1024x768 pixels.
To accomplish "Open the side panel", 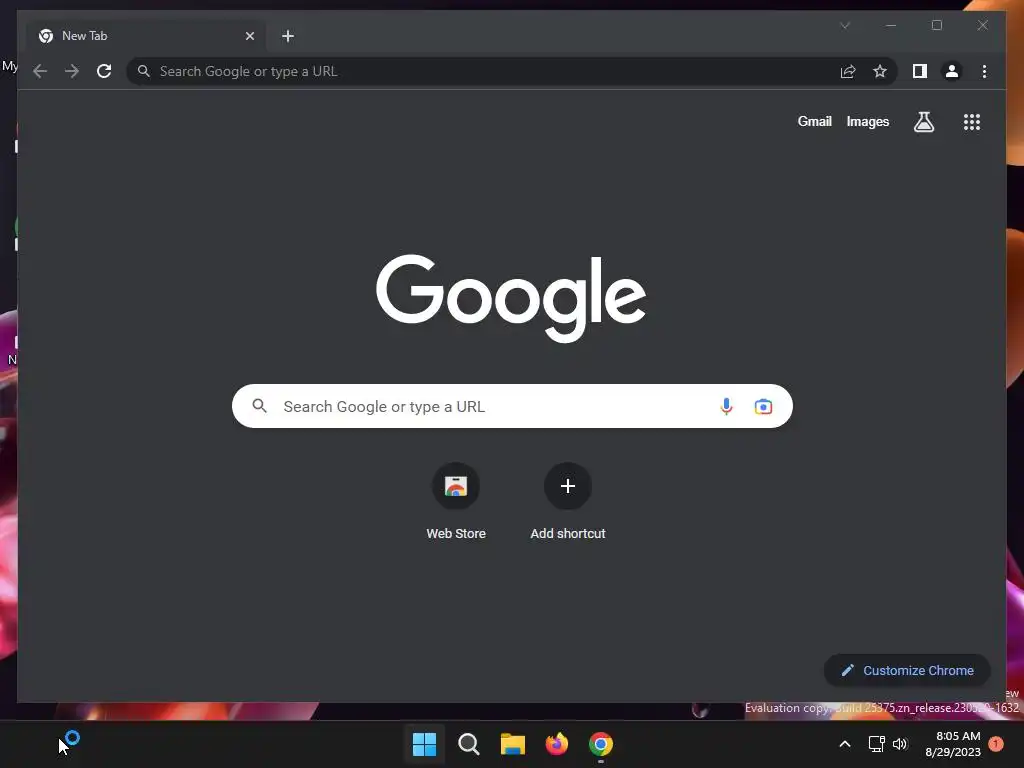I will pyautogui.click(x=920, y=71).
